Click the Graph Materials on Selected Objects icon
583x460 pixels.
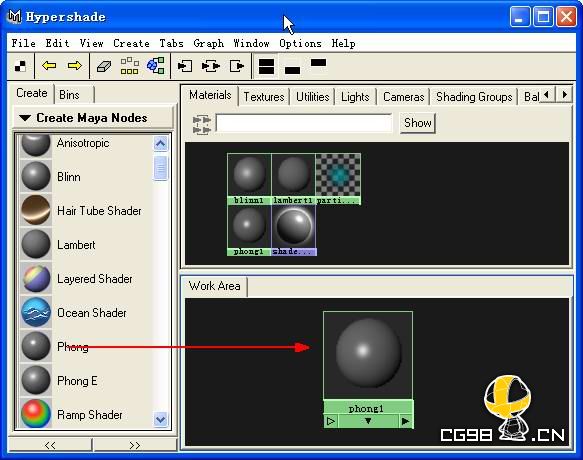click(156, 65)
